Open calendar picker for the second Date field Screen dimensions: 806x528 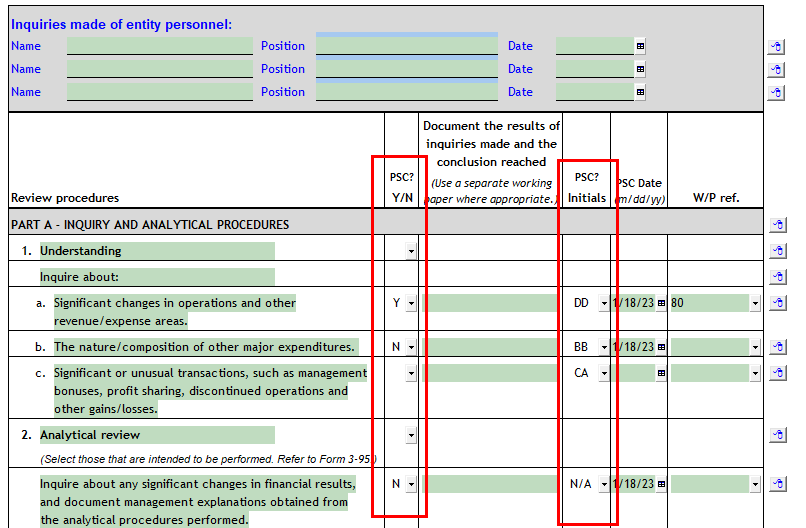[640, 69]
